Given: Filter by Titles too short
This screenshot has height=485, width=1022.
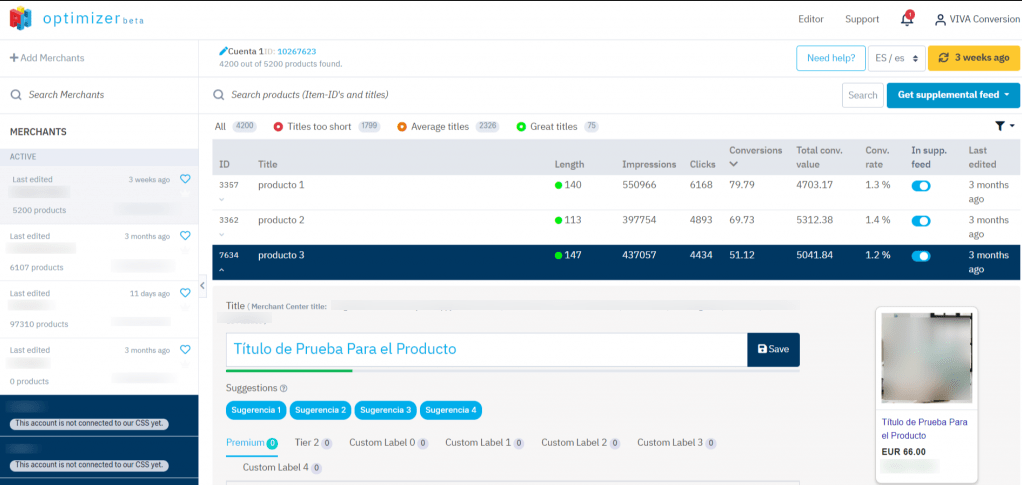Looking at the screenshot, I should click(x=327, y=126).
